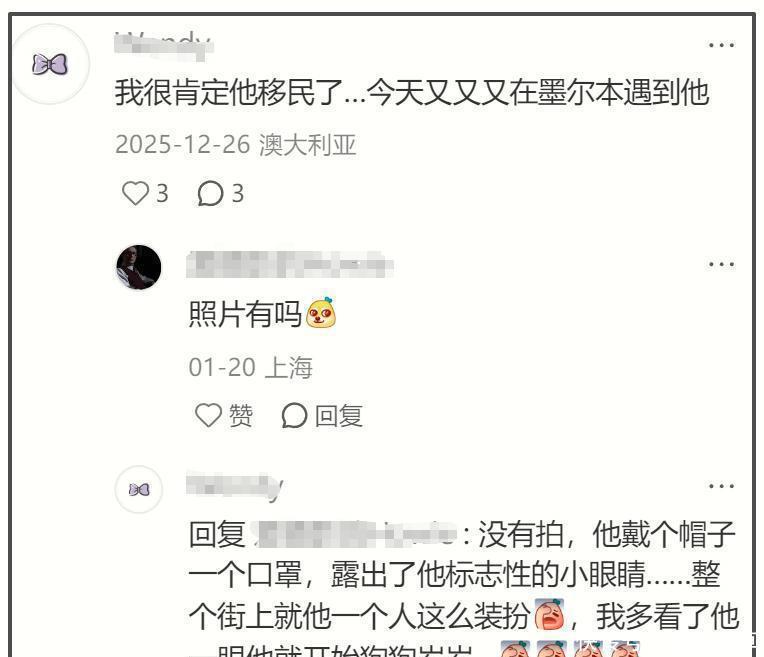Click blurred username beside small bow avatar
The width and height of the screenshot is (764, 657).
click(x=234, y=486)
